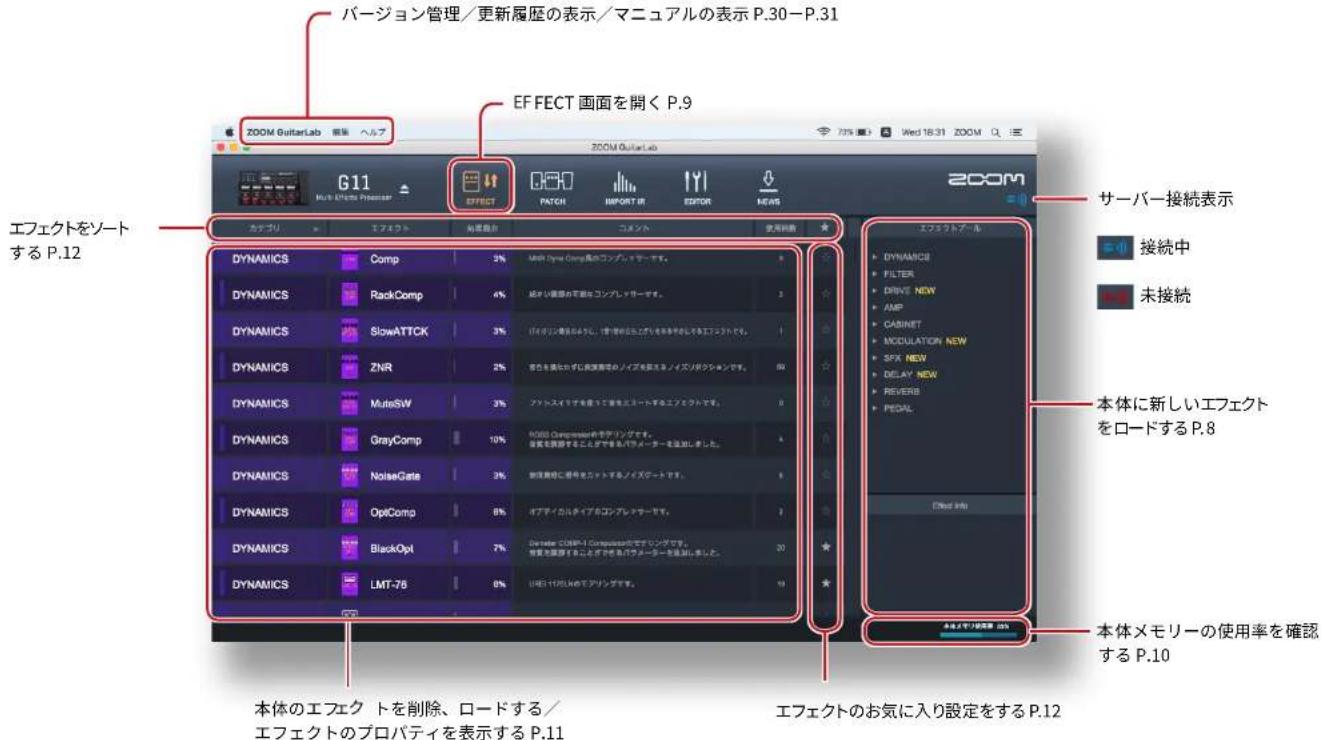Open the notification center list icon
The height and width of the screenshot is (740, 1326).
tap(1016, 132)
